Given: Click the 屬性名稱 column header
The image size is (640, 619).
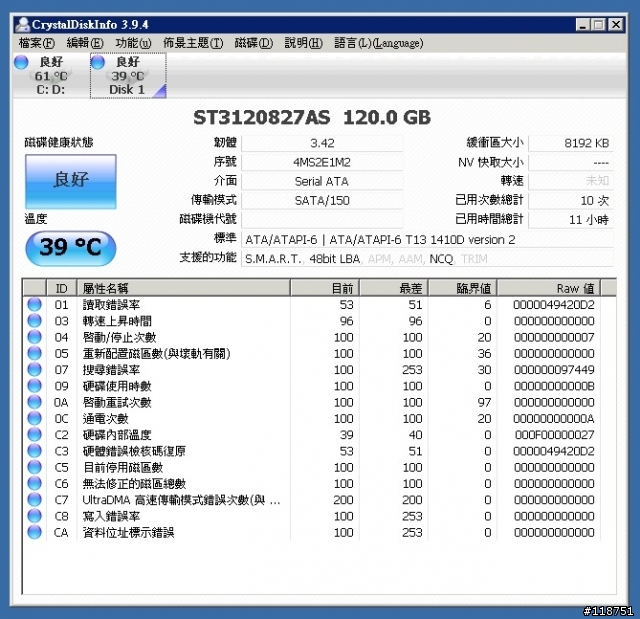Looking at the screenshot, I should tap(183, 288).
